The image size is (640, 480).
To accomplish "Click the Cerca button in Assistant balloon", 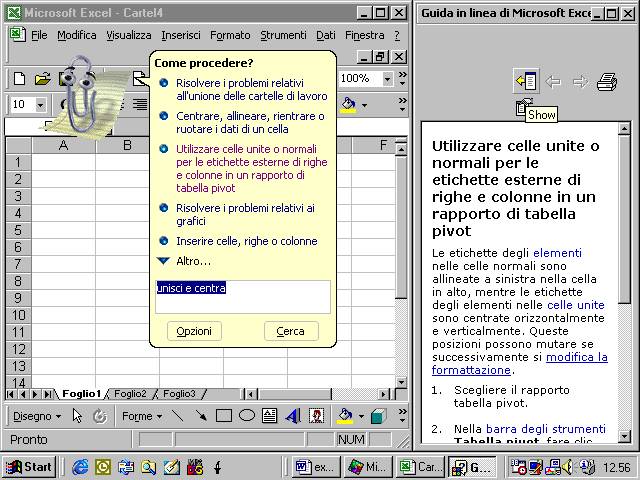I will (291, 331).
